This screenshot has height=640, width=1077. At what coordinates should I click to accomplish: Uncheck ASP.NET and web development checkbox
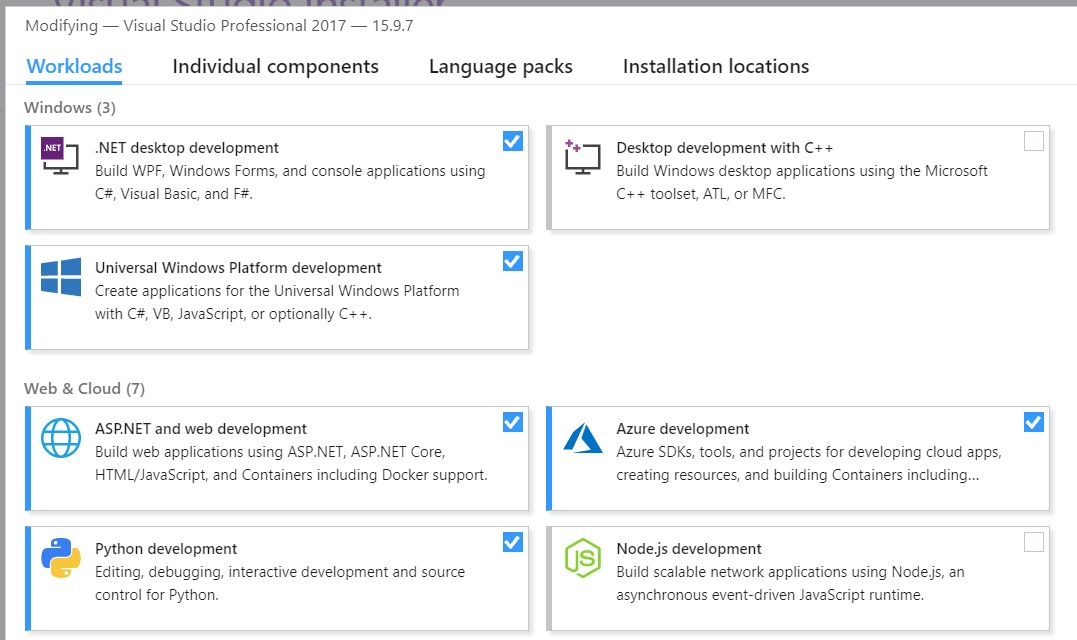pyautogui.click(x=512, y=422)
